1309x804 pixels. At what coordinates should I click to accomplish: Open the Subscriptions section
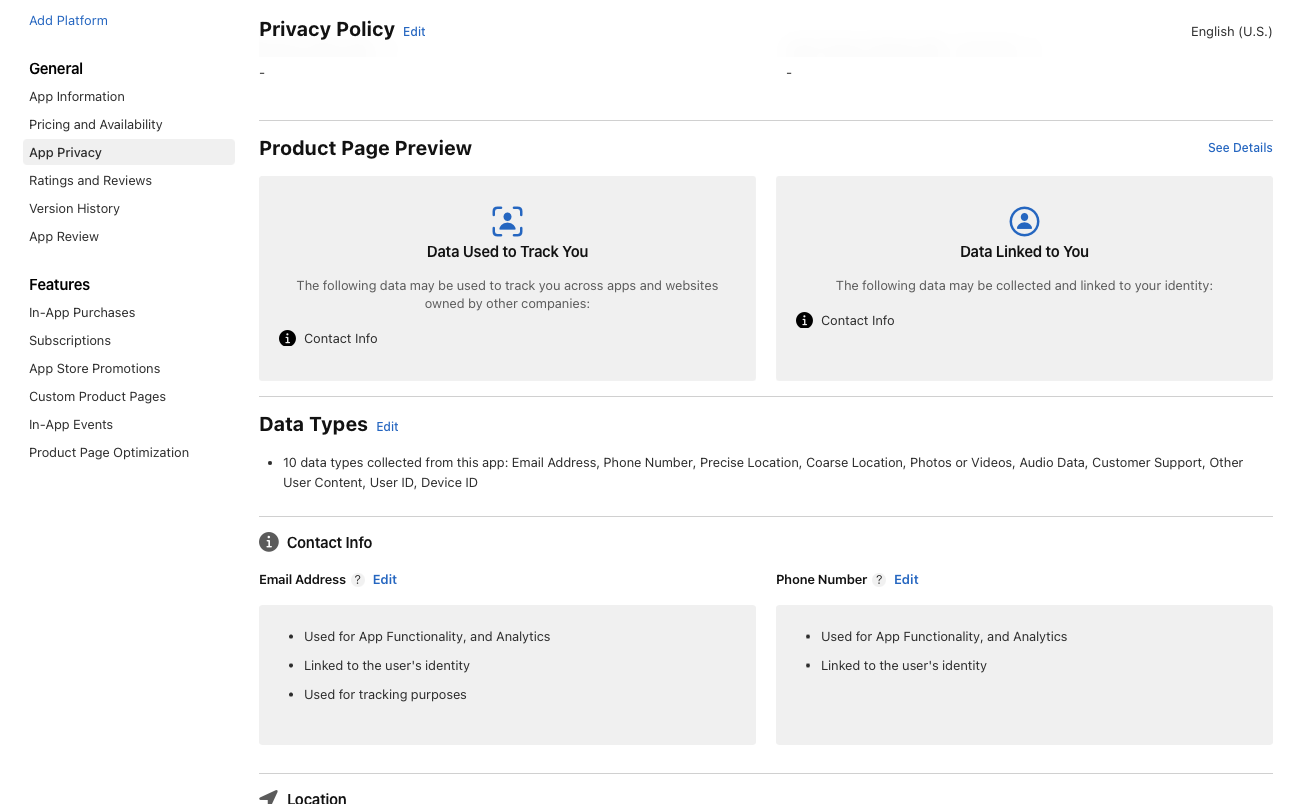click(70, 341)
